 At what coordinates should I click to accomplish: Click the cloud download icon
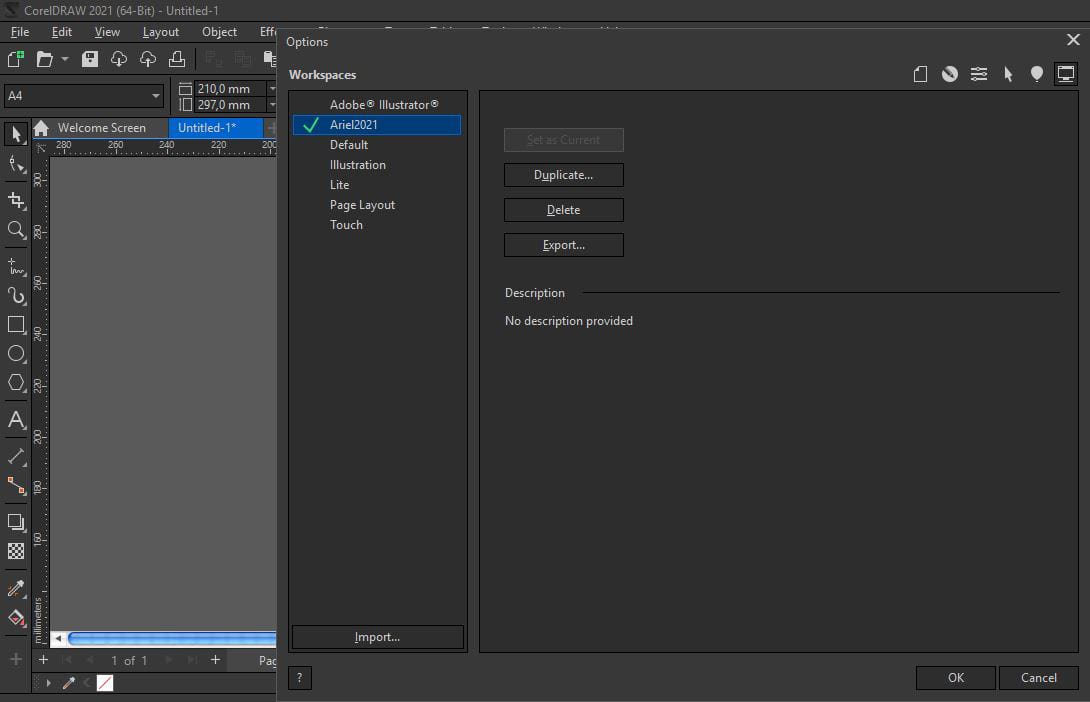119,59
